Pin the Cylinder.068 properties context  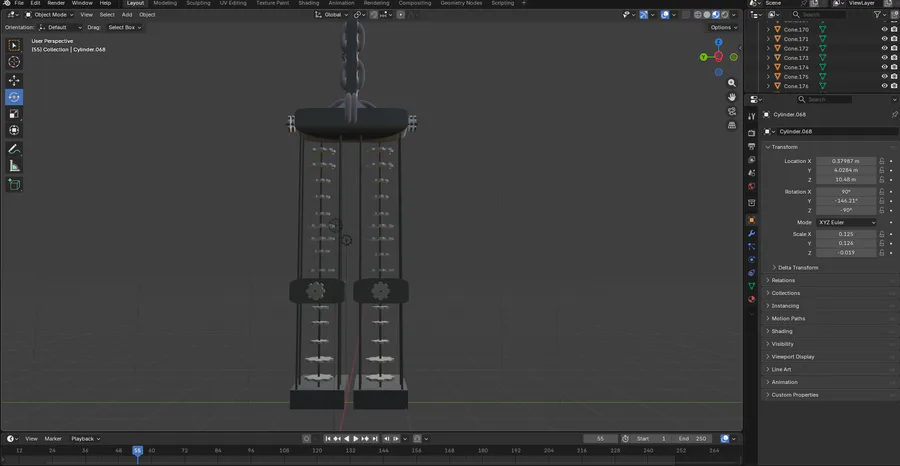tap(894, 115)
